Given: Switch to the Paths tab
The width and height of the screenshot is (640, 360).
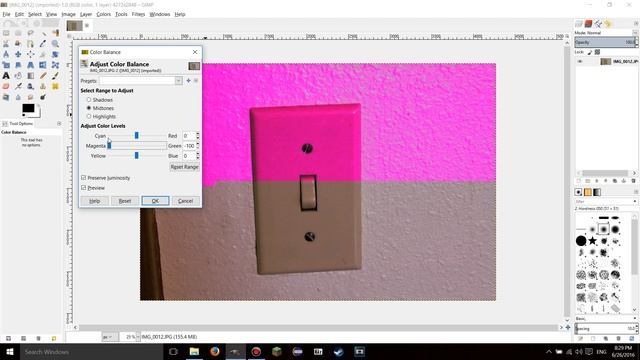Looking at the screenshot, I should 598,24.
